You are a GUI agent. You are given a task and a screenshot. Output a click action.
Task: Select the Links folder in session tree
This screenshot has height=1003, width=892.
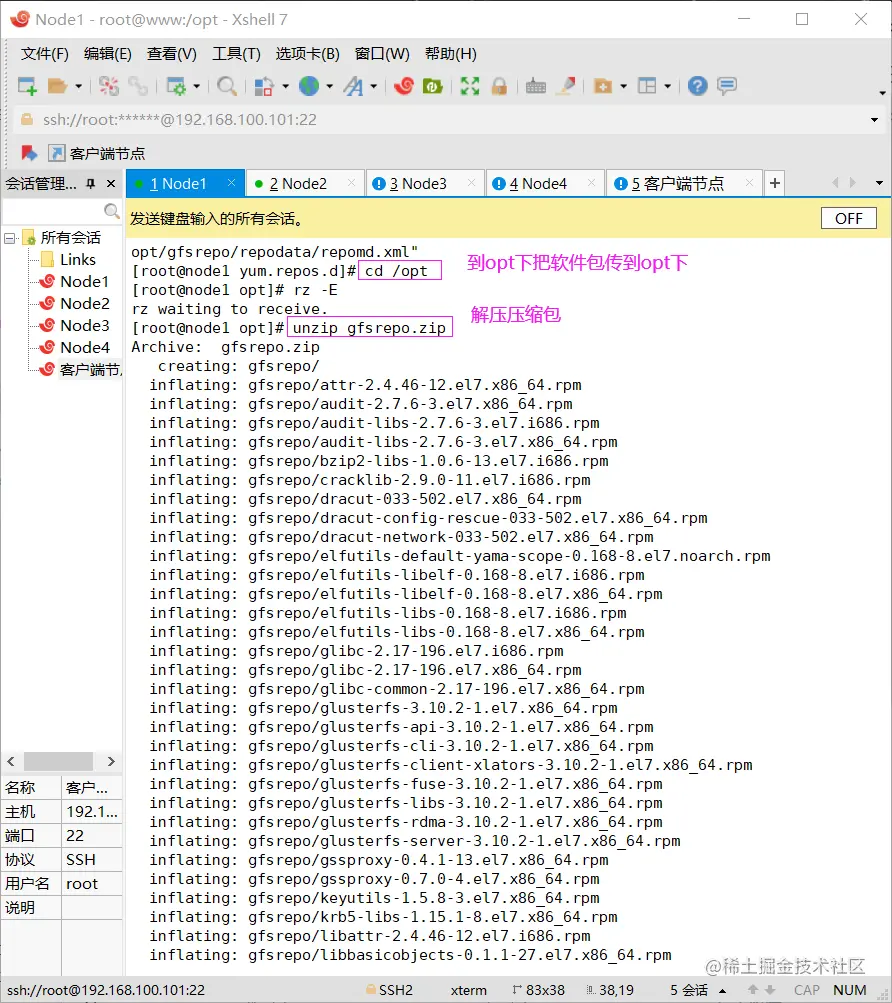click(77, 260)
